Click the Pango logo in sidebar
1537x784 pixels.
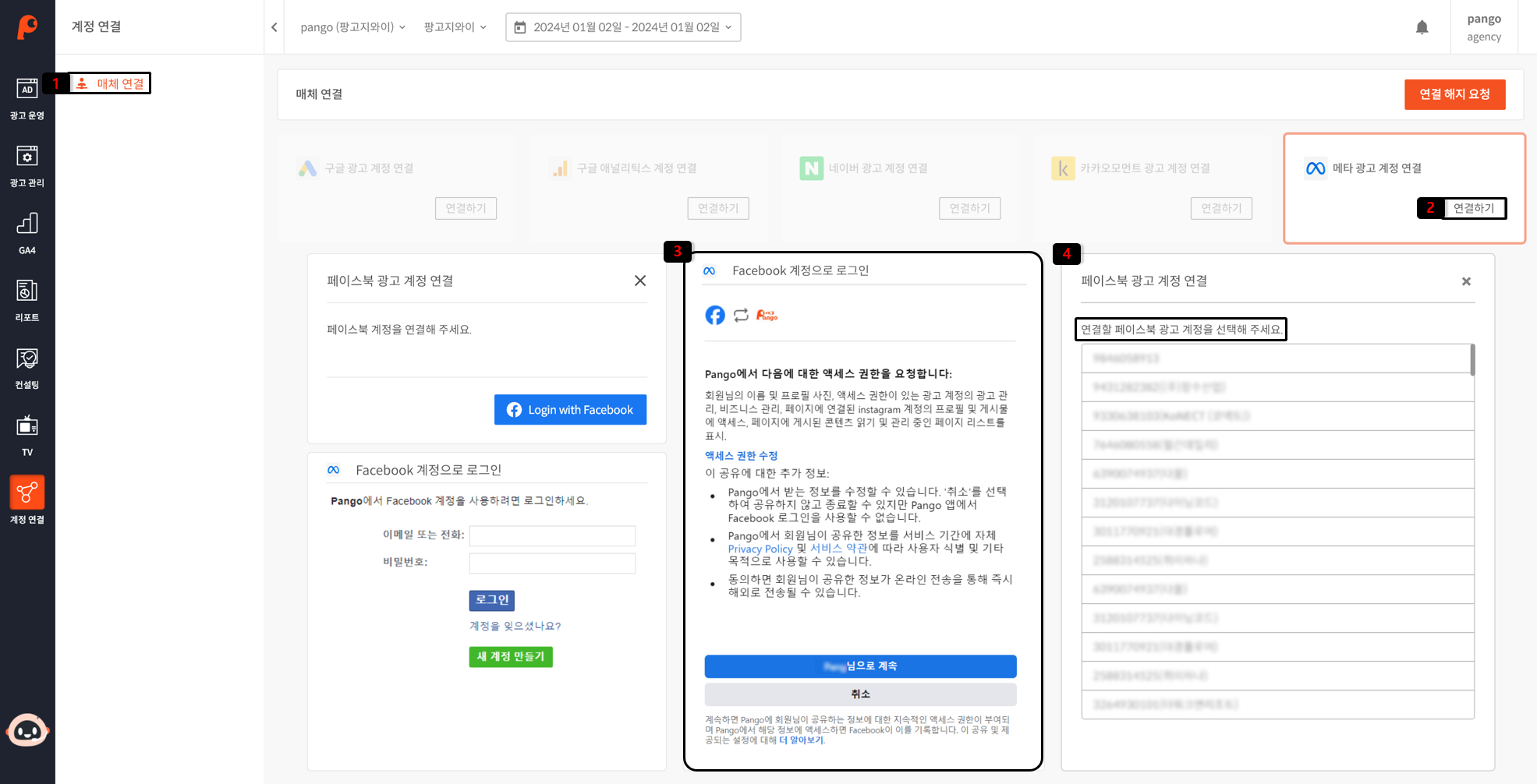click(x=27, y=27)
